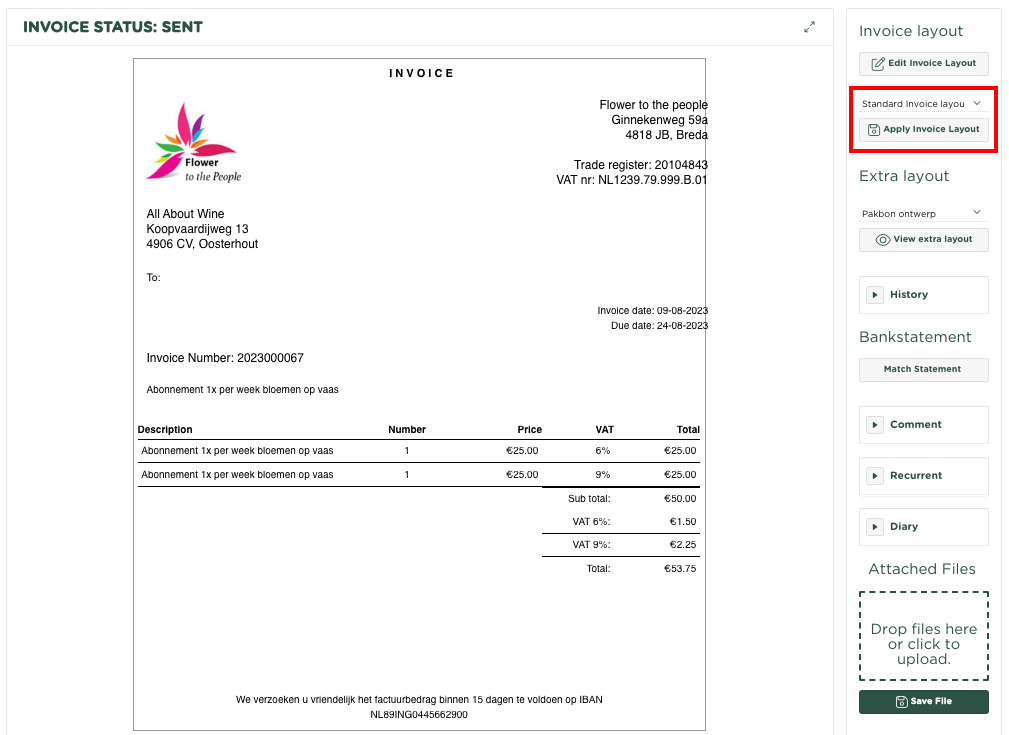Click the Due date 24-08-2023 text
This screenshot has width=1009, height=735.
(660, 326)
